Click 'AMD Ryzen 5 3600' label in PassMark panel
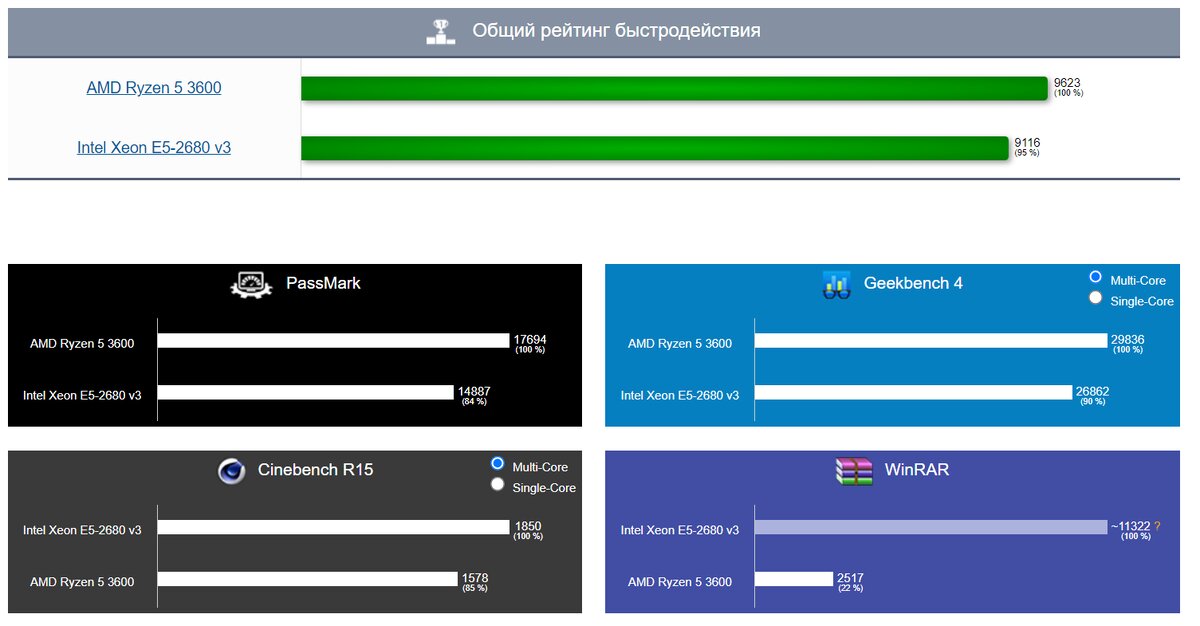 (x=82, y=343)
